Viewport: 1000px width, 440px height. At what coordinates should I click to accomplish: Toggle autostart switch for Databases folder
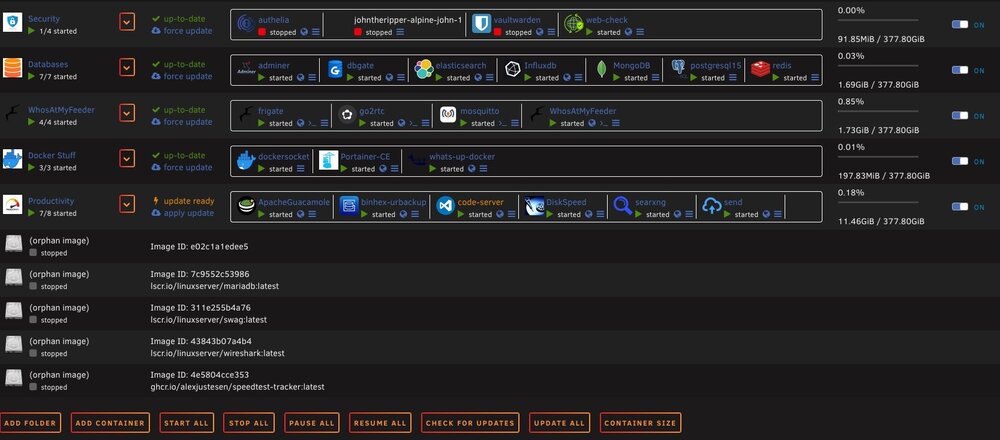tap(960, 70)
